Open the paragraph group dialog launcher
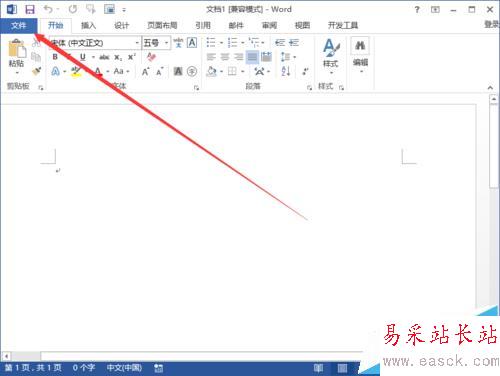The height and width of the screenshot is (376, 500). click(x=309, y=88)
